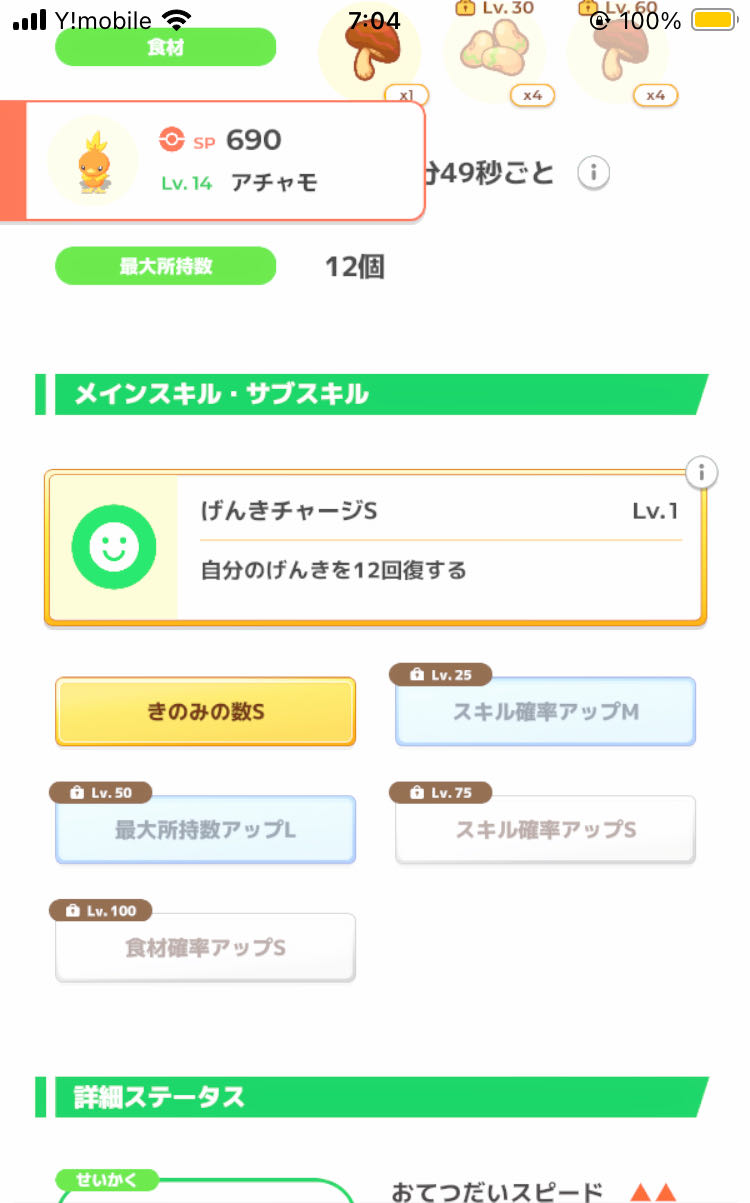
Task: Tap the 詳細ステータス section header
Action: [x=370, y=1097]
